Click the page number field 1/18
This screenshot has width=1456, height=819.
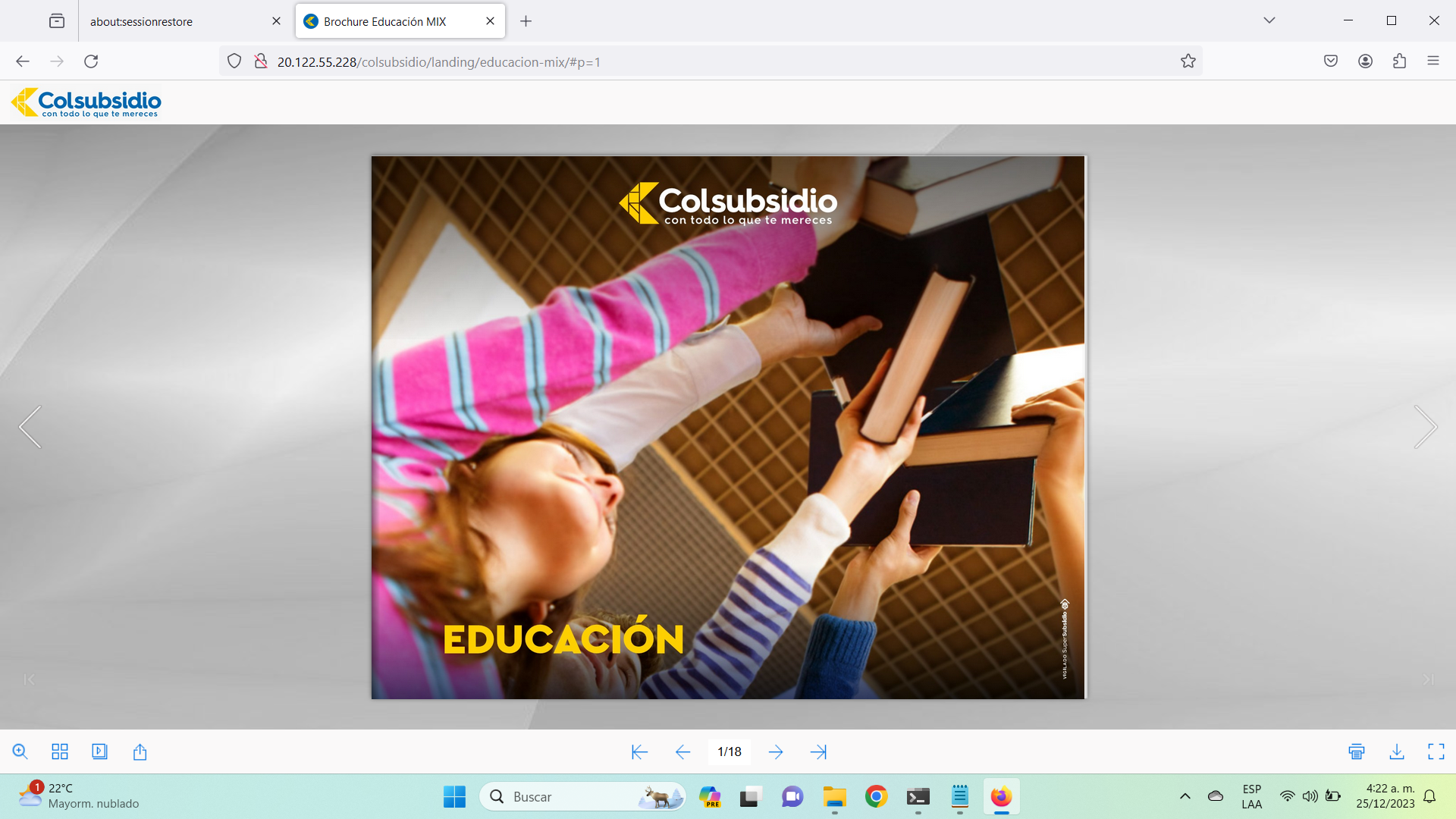click(x=730, y=752)
